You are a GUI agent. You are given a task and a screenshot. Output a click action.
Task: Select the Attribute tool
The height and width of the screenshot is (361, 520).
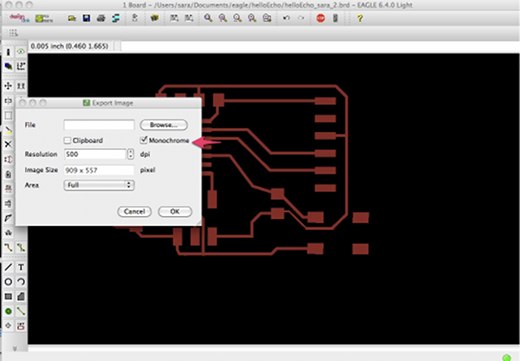[21, 326]
